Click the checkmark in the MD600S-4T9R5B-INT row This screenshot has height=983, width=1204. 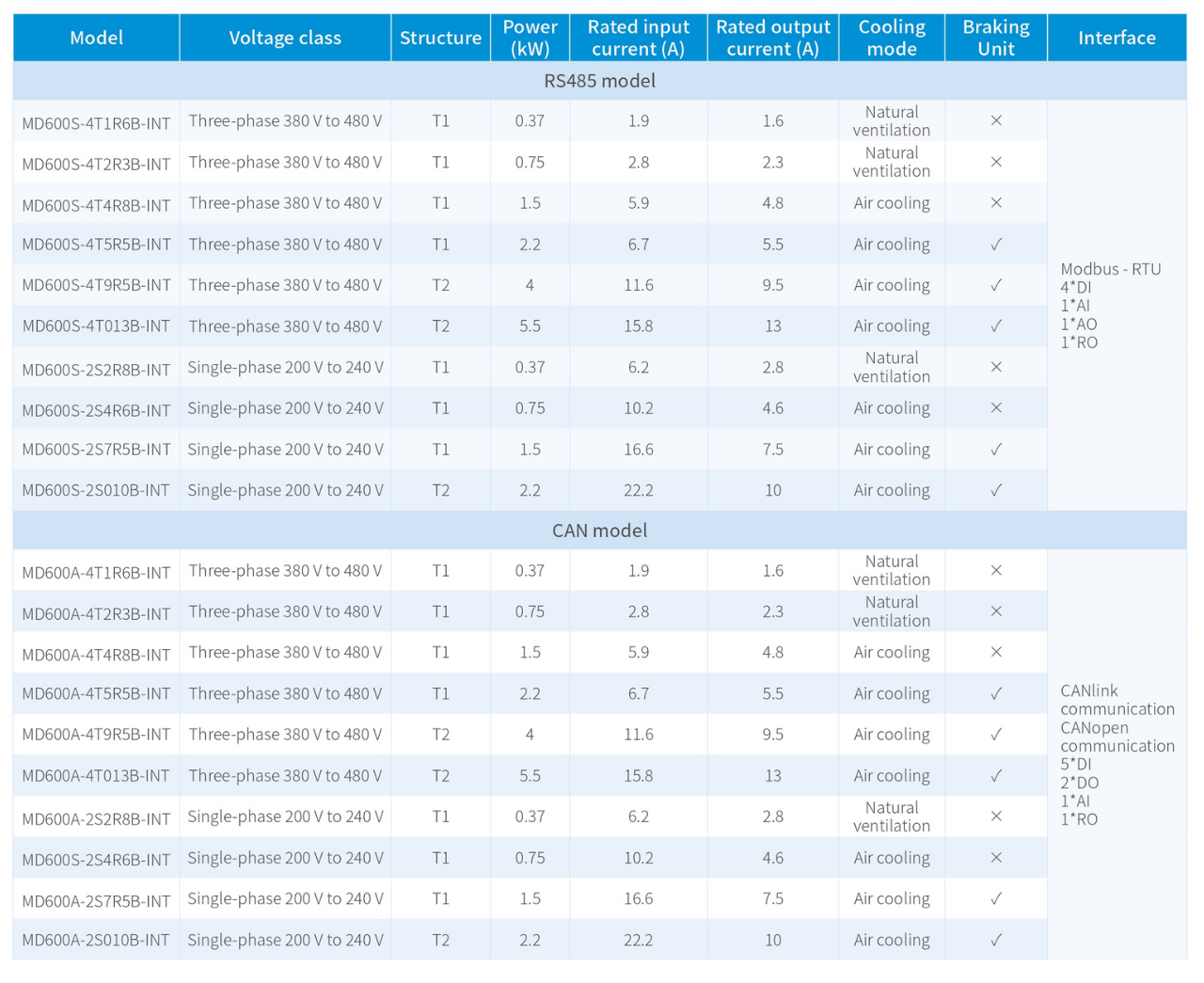pyautogui.click(x=995, y=285)
